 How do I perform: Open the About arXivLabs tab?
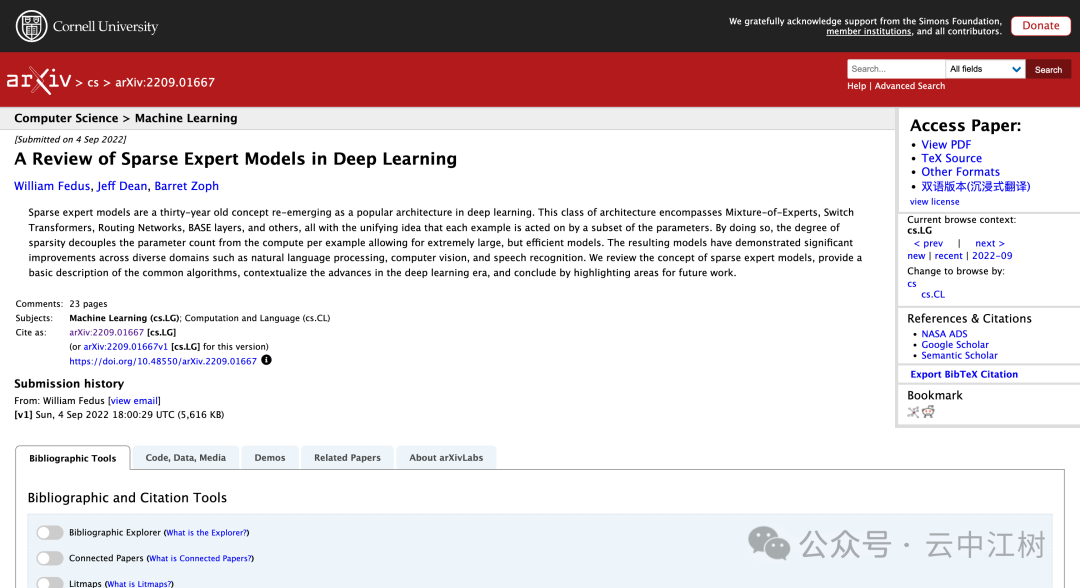pyautogui.click(x=446, y=458)
